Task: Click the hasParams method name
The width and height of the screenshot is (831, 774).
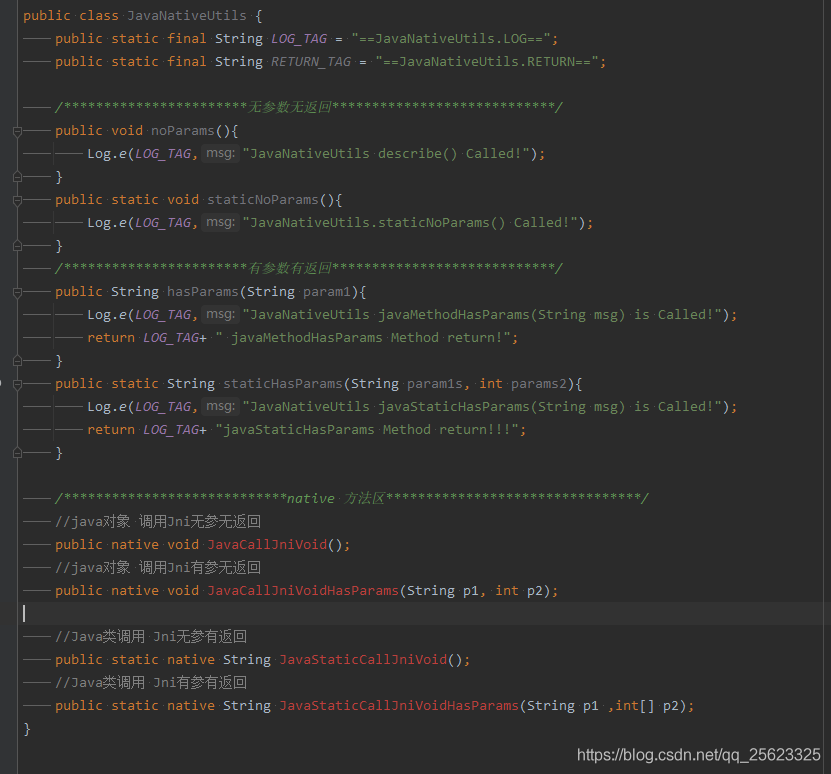Action: point(202,292)
